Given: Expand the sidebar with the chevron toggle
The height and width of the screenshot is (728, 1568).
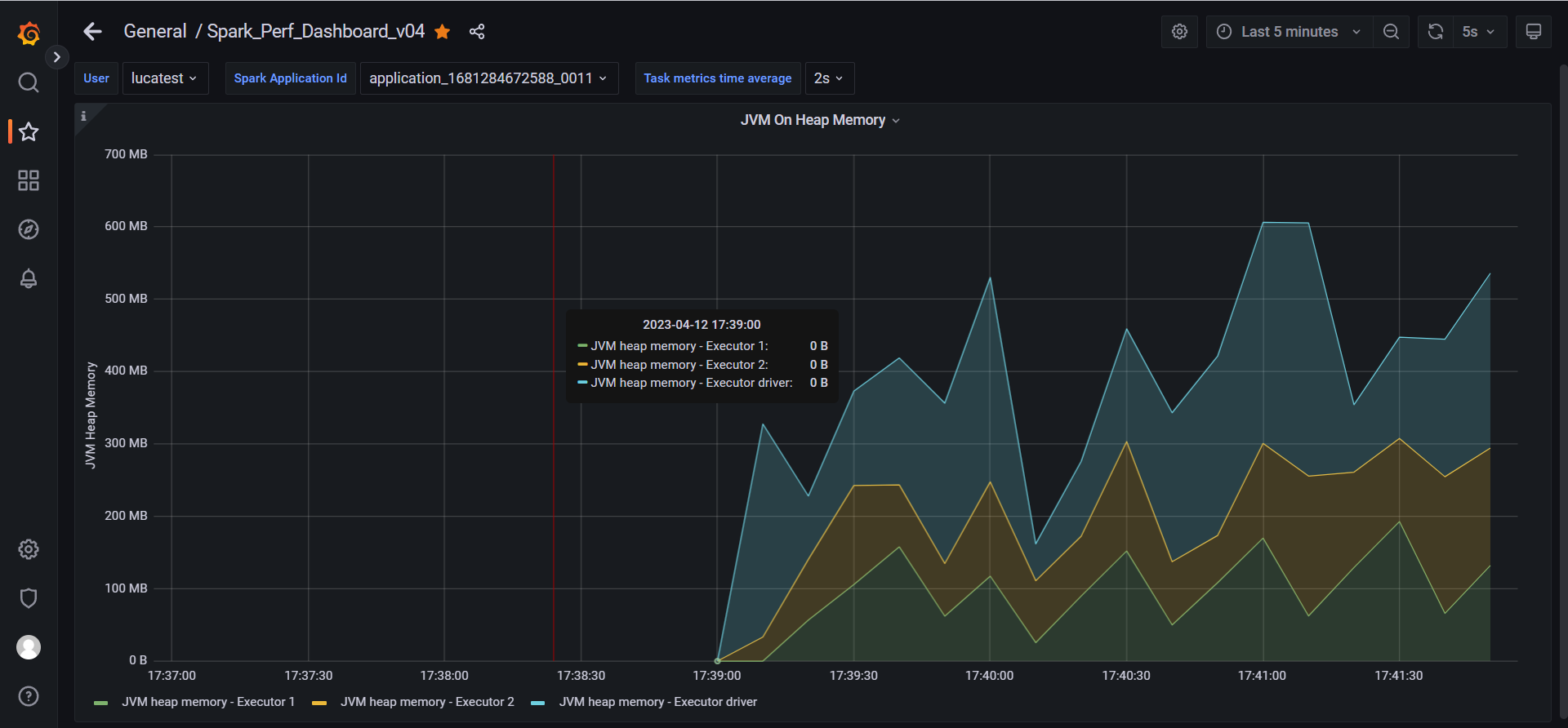Looking at the screenshot, I should click(x=56, y=57).
